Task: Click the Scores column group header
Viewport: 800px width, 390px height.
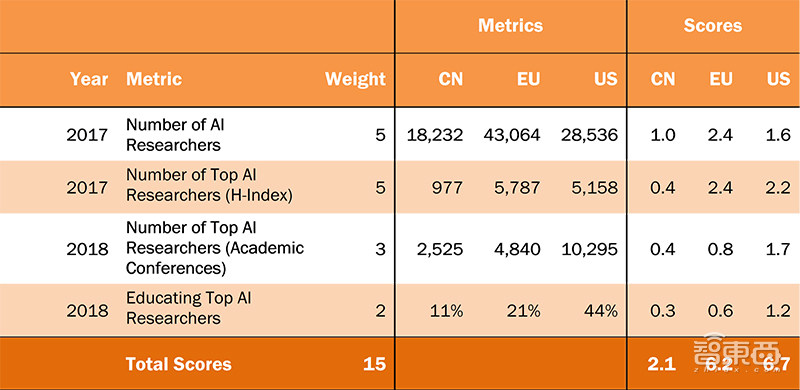Action: click(713, 26)
